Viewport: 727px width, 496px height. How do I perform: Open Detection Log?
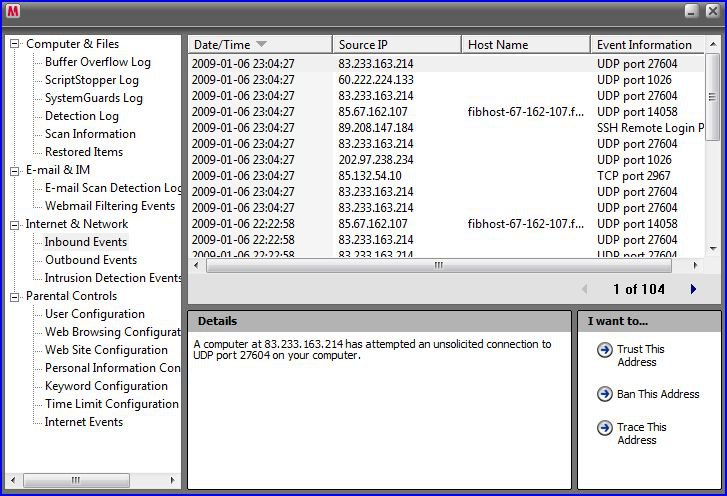pos(82,116)
